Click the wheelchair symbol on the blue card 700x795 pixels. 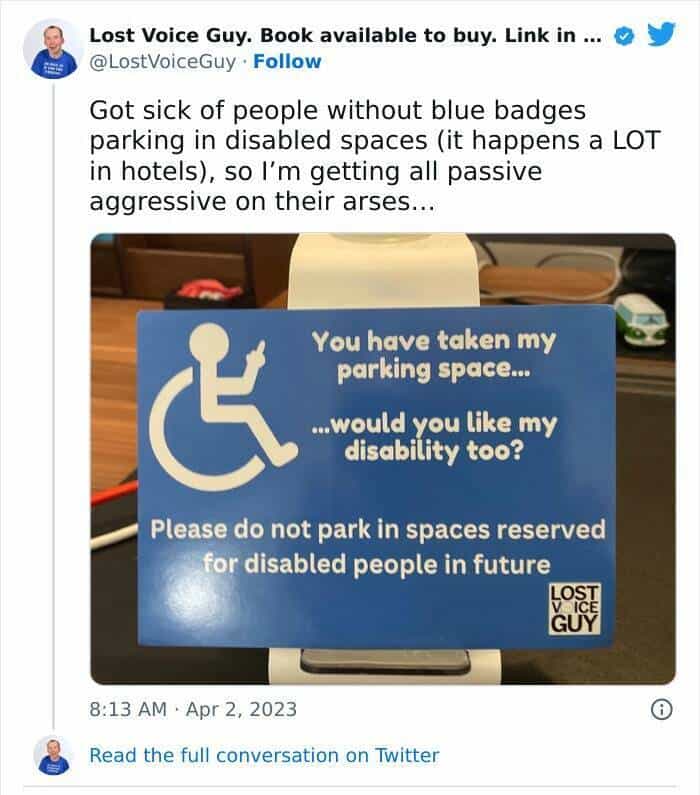223,406
